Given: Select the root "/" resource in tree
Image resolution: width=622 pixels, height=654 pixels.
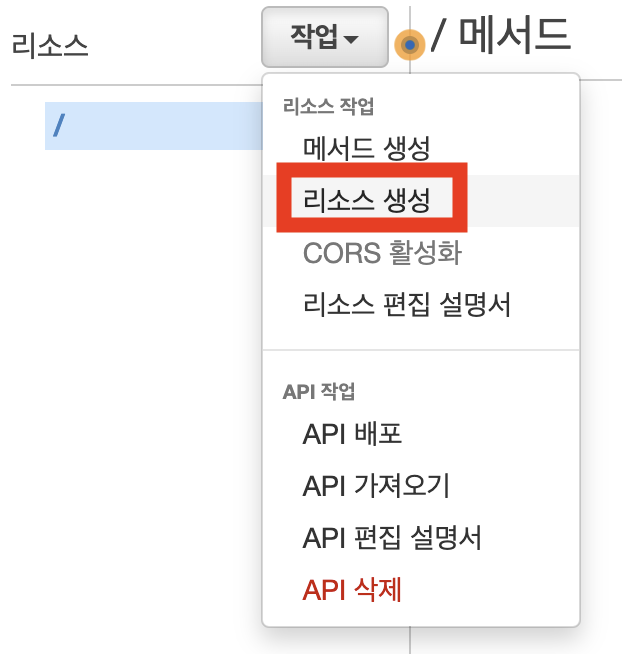Looking at the screenshot, I should [x=154, y=126].
